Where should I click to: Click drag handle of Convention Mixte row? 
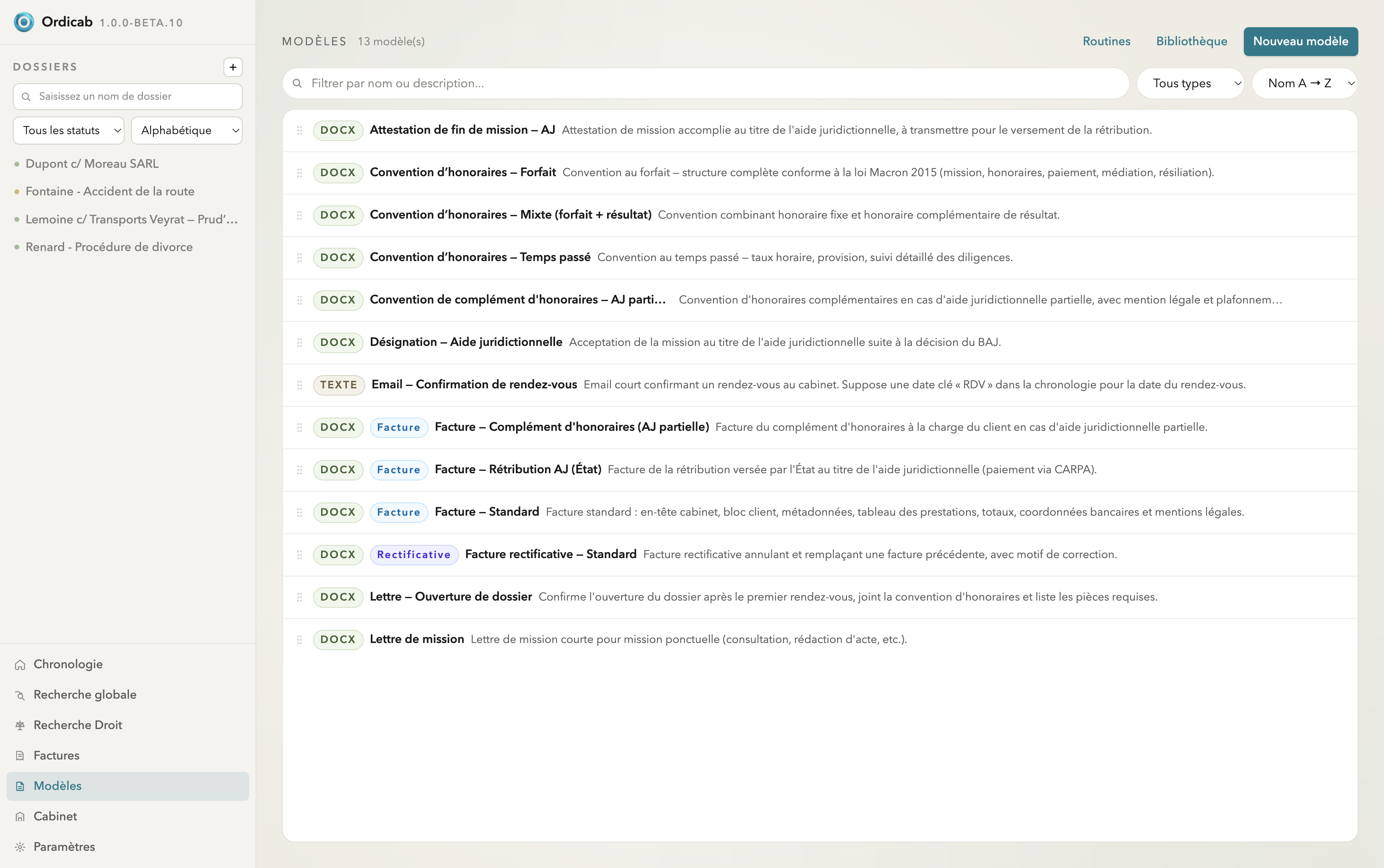299,215
